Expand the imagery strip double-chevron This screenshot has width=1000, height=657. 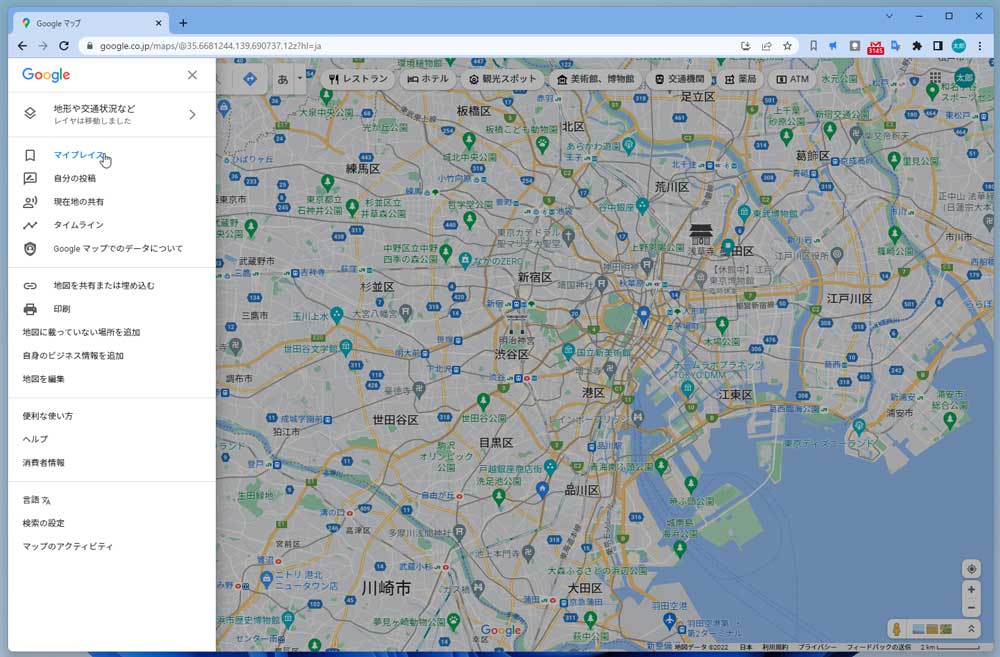tap(971, 629)
